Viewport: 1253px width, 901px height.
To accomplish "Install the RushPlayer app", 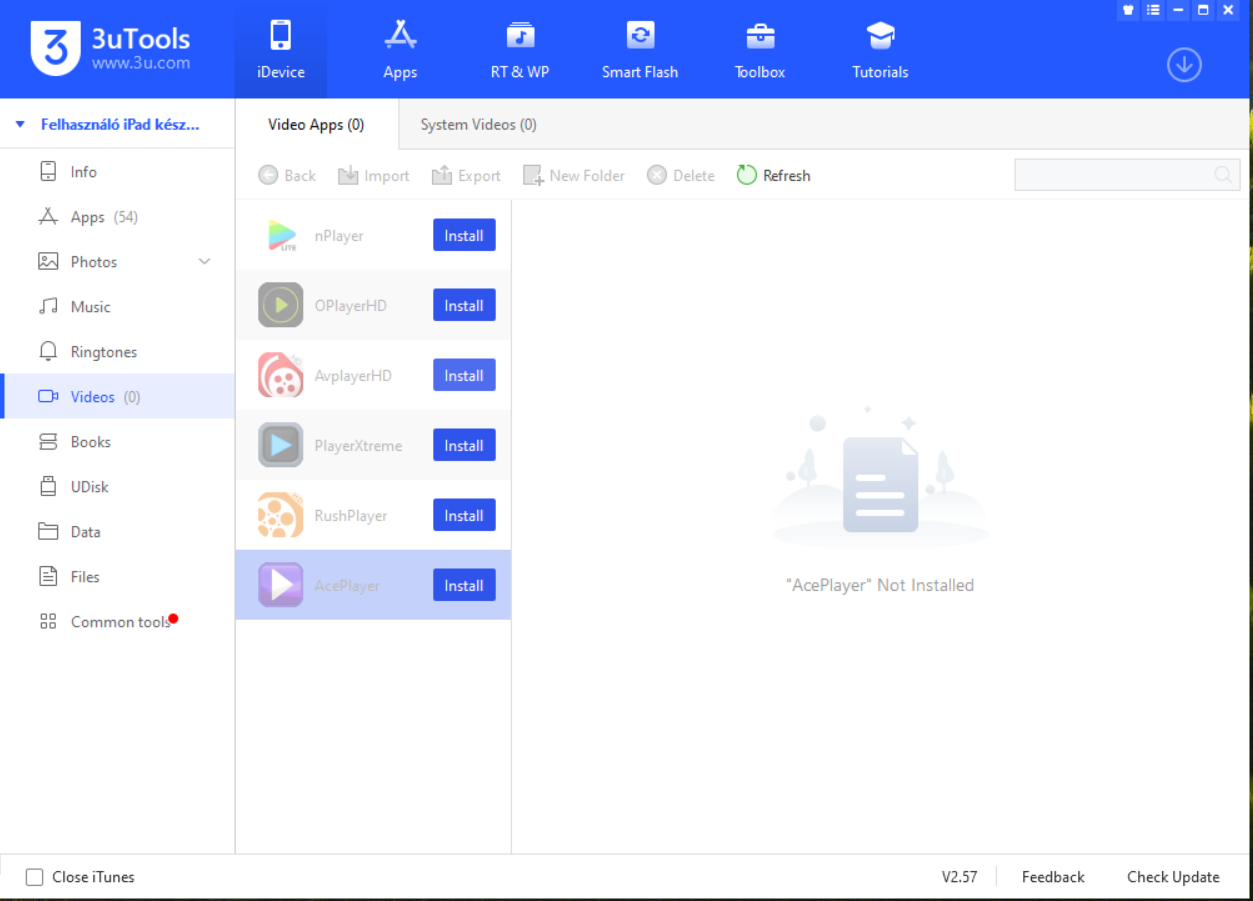I will tap(464, 516).
